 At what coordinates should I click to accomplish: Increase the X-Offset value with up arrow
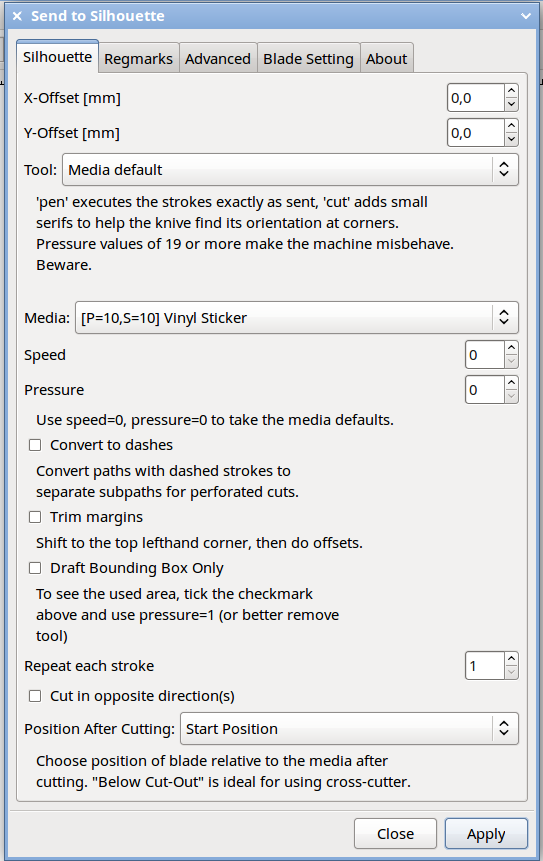click(511, 91)
